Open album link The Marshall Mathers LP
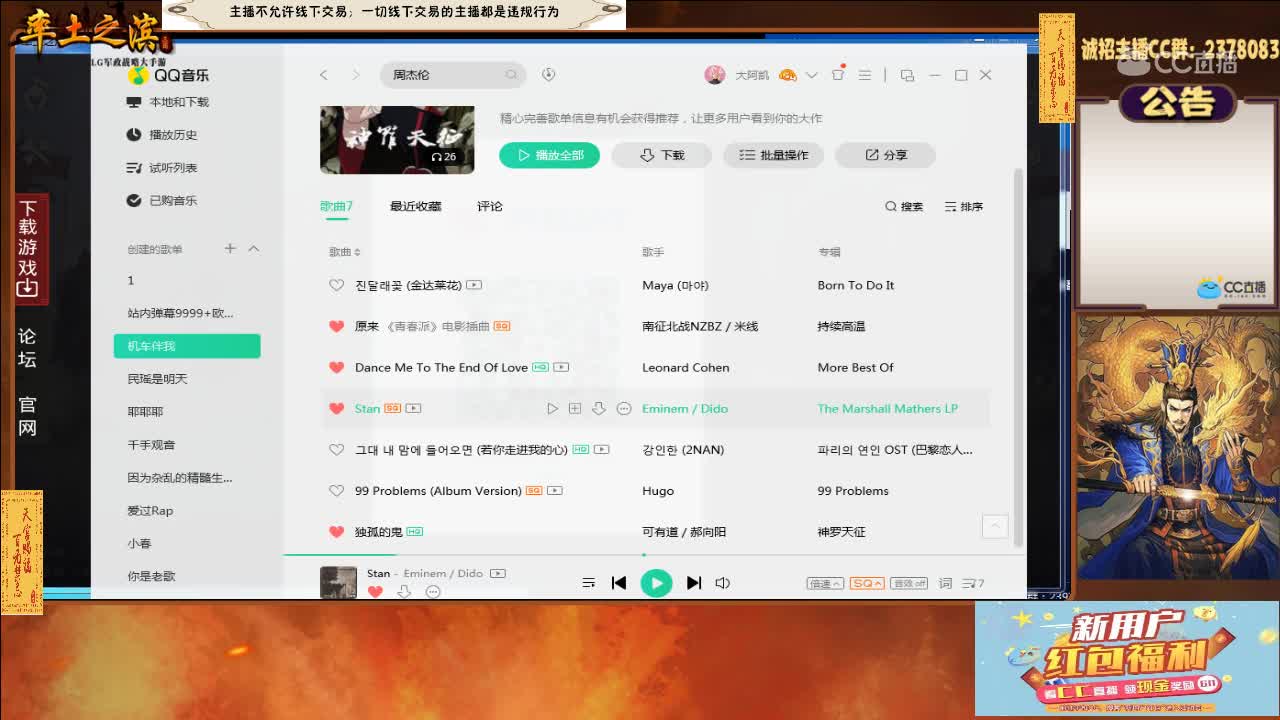1280x720 pixels. pos(887,408)
